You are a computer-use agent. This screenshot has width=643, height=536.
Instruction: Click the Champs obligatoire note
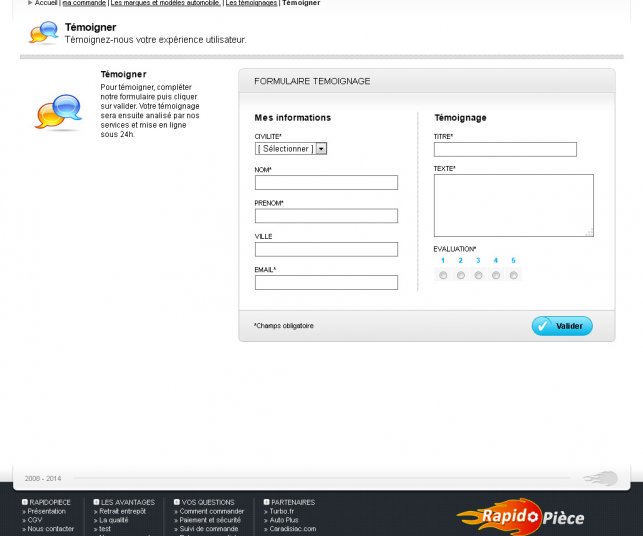point(283,326)
